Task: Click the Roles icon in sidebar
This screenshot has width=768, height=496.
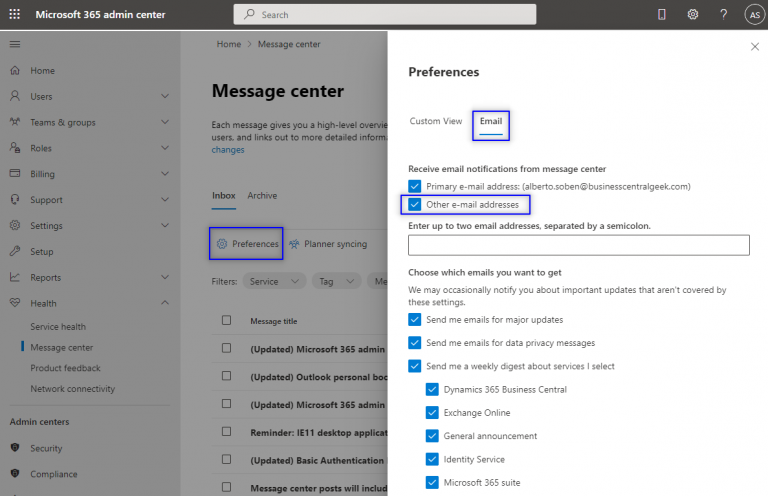Action: coord(15,148)
